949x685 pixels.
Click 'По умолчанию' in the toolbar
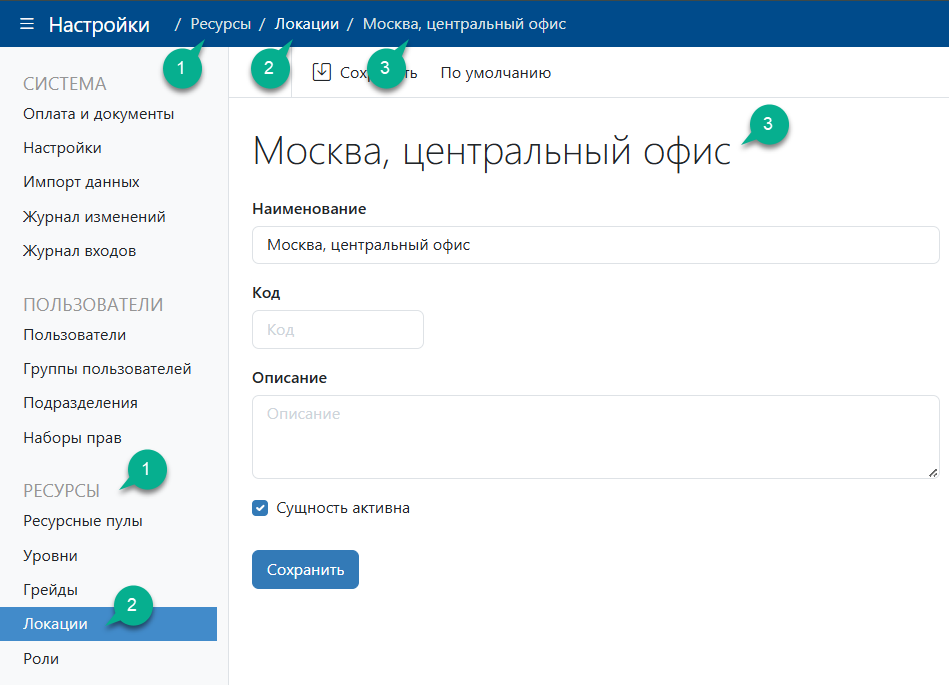click(495, 73)
